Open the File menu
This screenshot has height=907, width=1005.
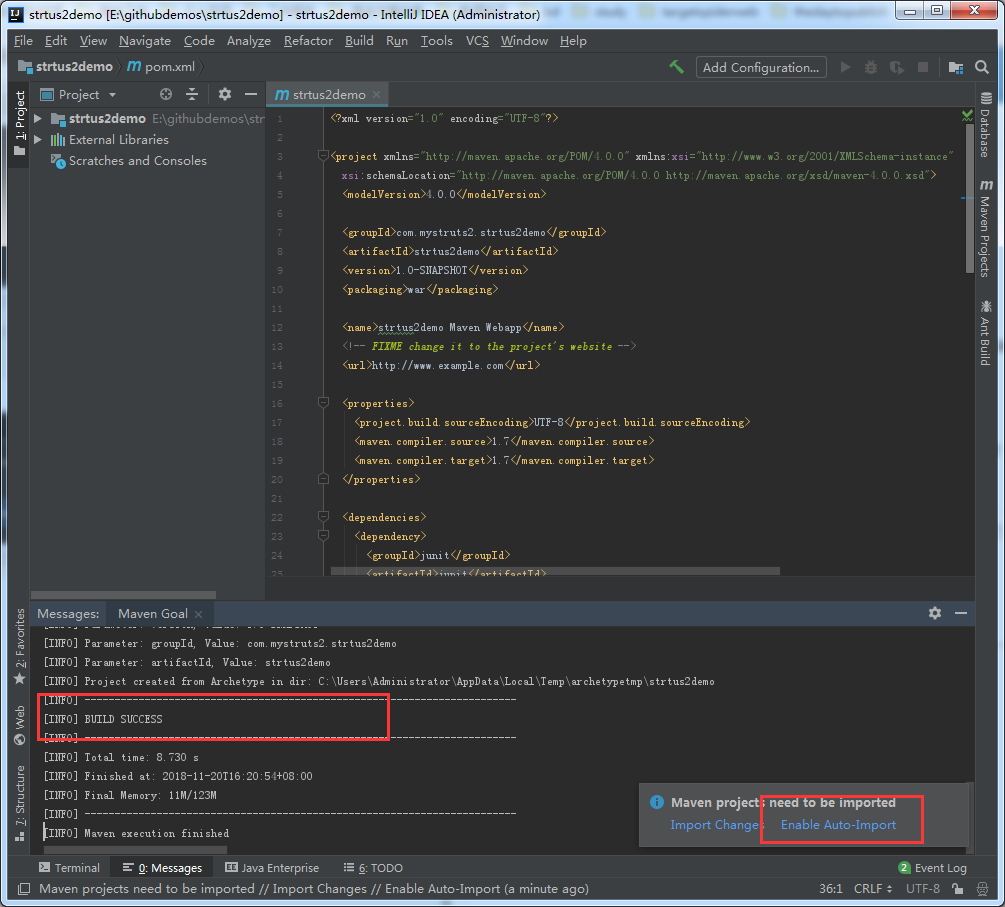pyautogui.click(x=23, y=40)
